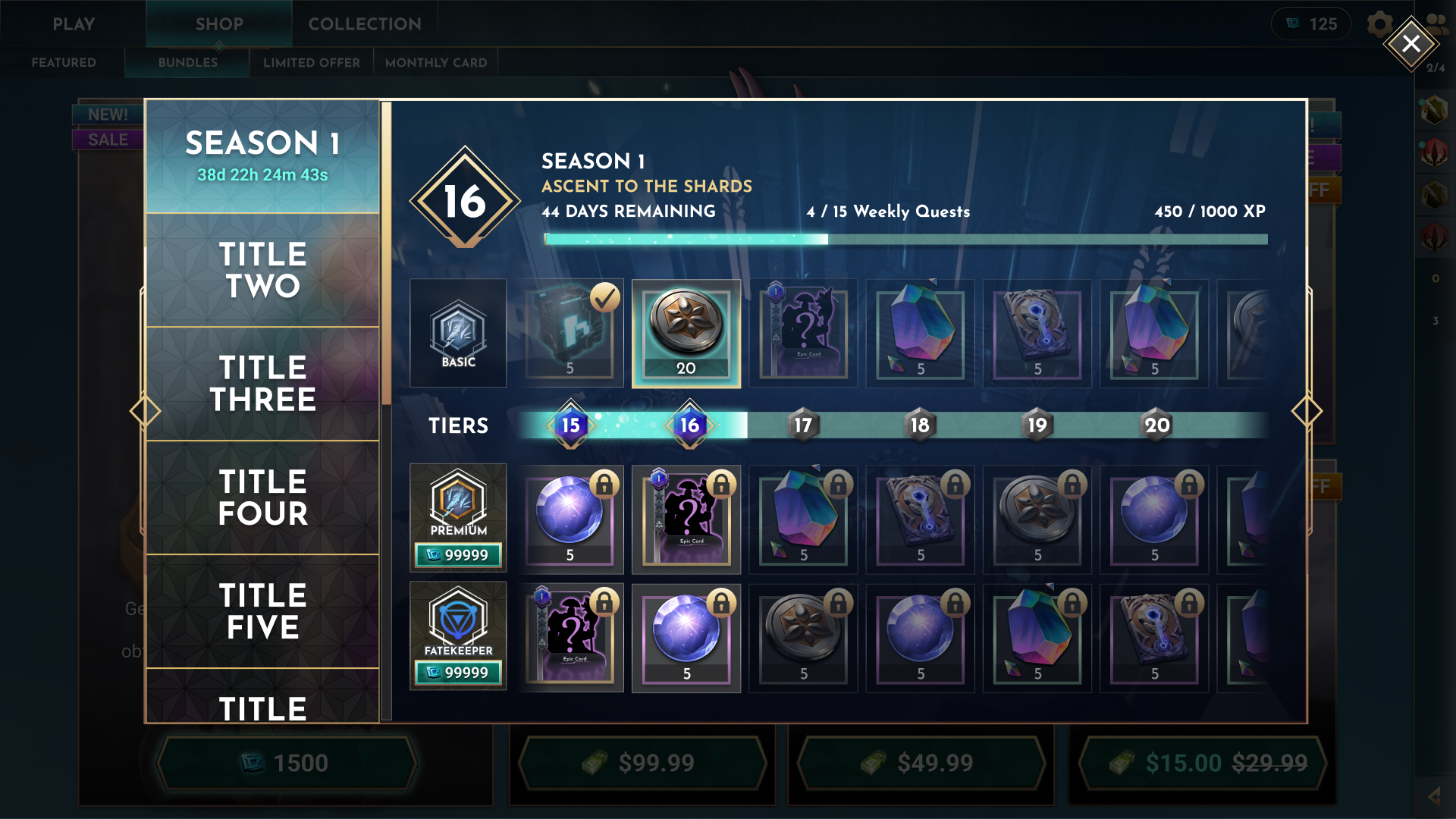
Task: Select the Fatekeeper pass icon
Action: [458, 620]
